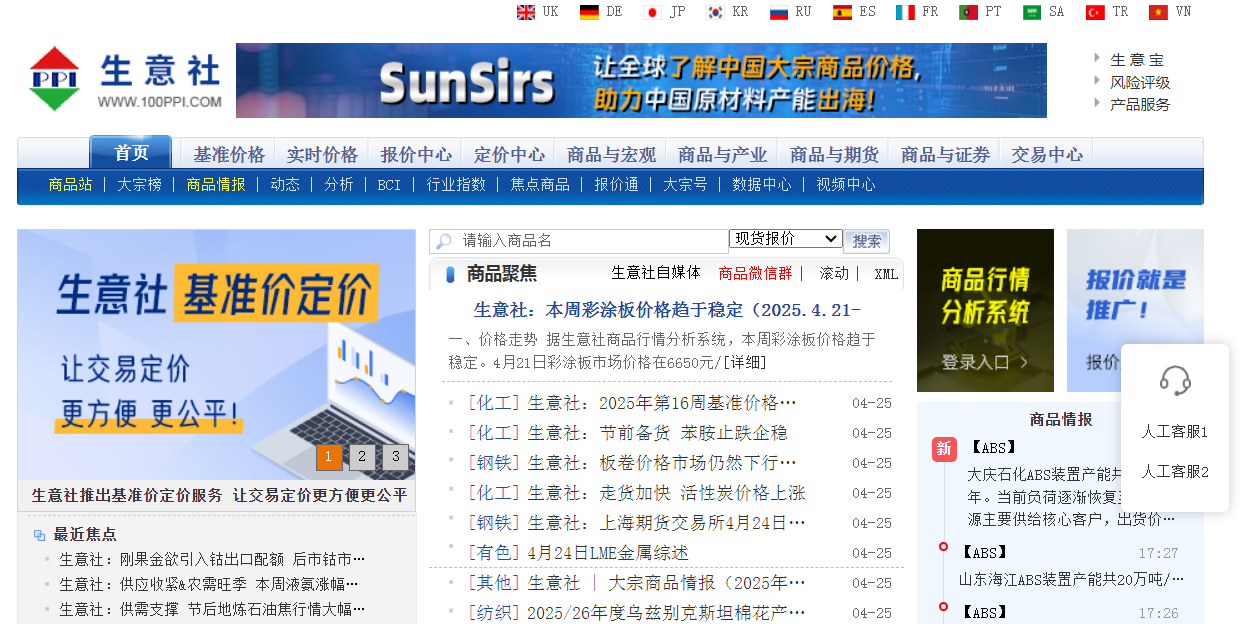Select the Turkish TR flag icon
The height and width of the screenshot is (624, 1240).
[1095, 12]
